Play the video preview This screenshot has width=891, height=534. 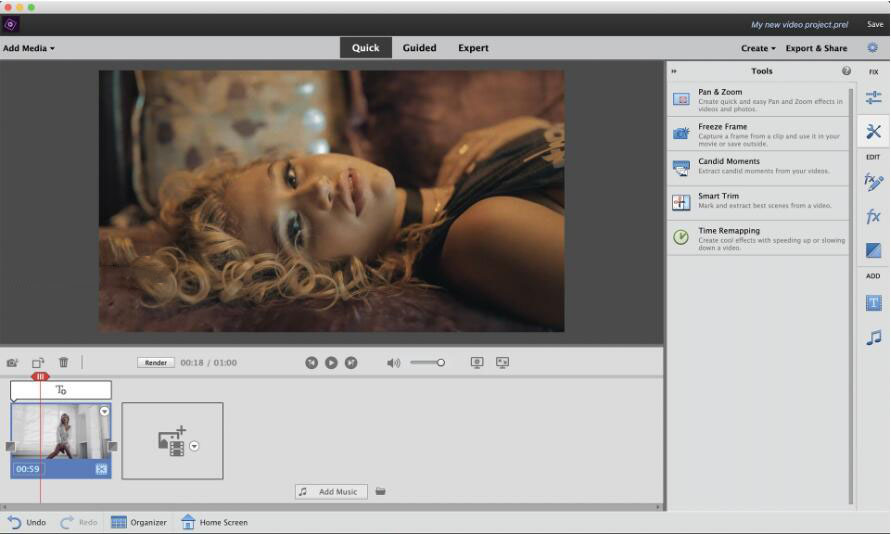point(331,362)
